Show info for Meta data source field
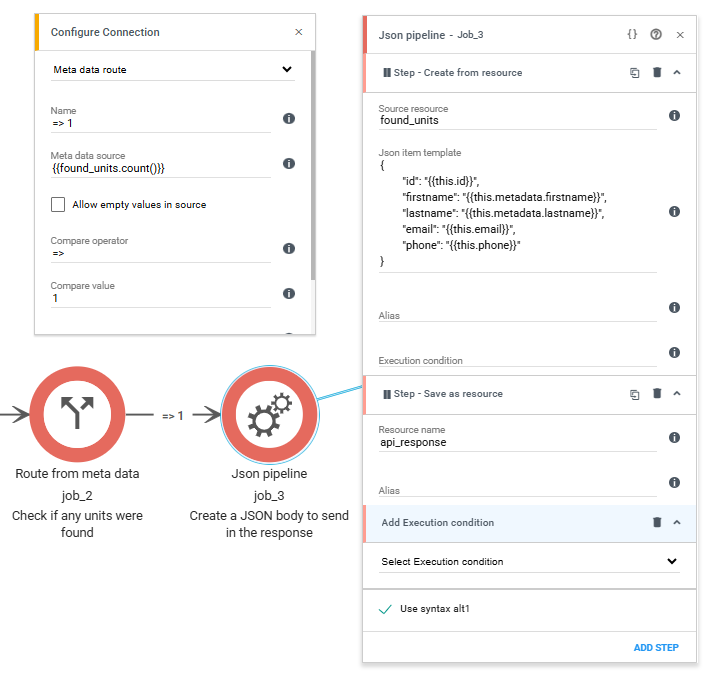The width and height of the screenshot is (706, 673). pyautogui.click(x=289, y=163)
